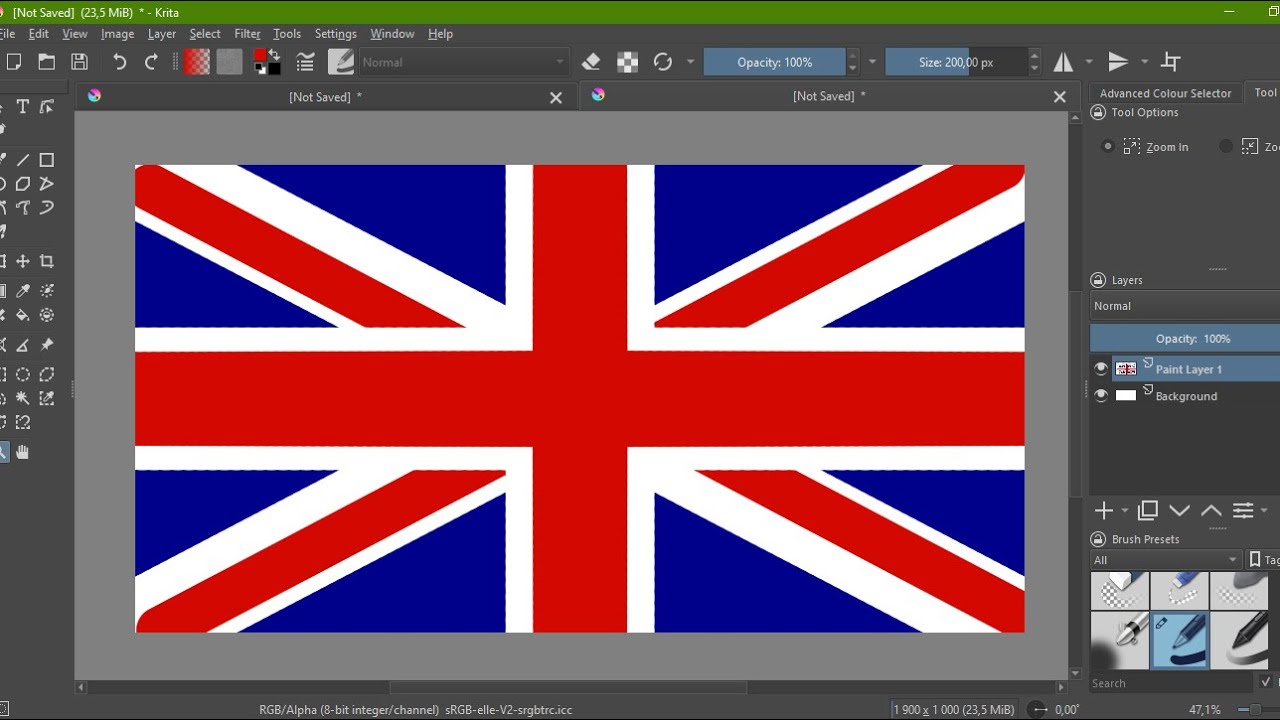Click the foreground/background colour selector
Viewport: 1280px width, 720px height.
coord(266,62)
